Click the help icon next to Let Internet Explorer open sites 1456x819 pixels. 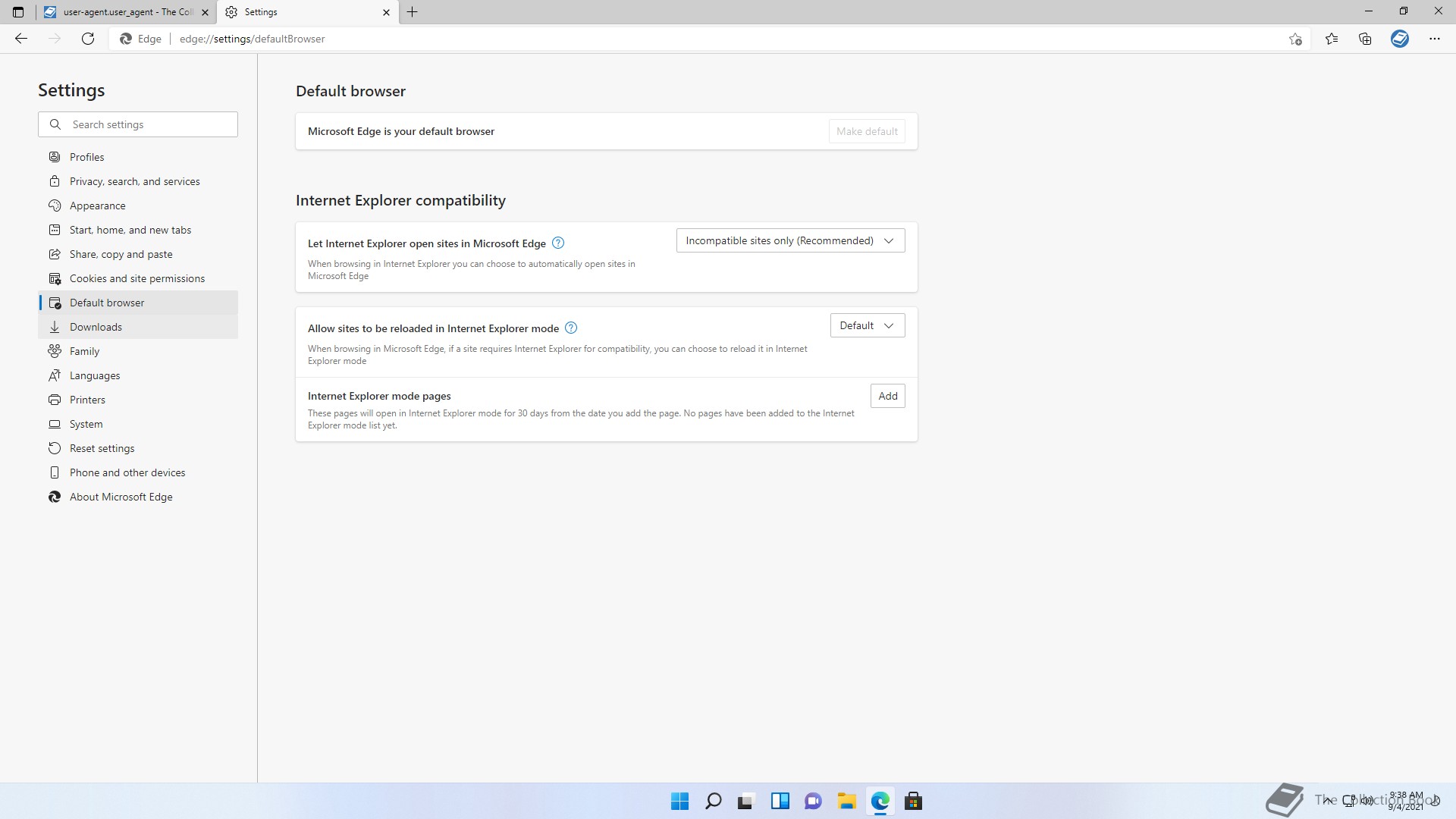pos(558,243)
